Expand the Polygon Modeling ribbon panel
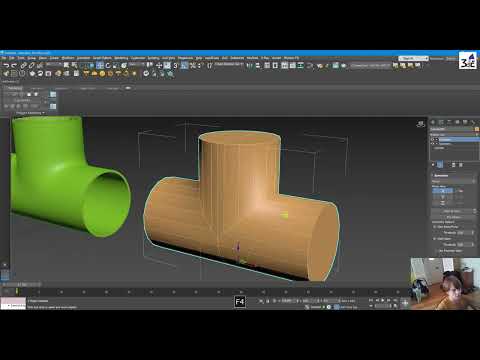The image size is (480, 360). pos(30,113)
